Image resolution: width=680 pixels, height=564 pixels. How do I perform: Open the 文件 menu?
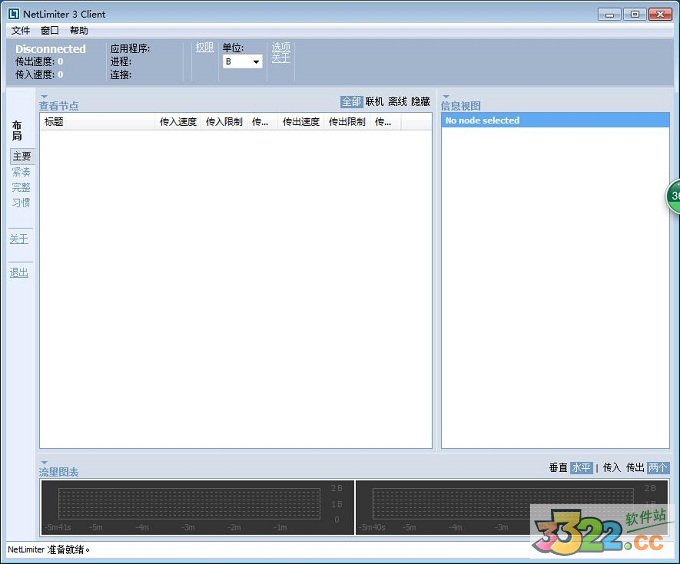tap(21, 30)
